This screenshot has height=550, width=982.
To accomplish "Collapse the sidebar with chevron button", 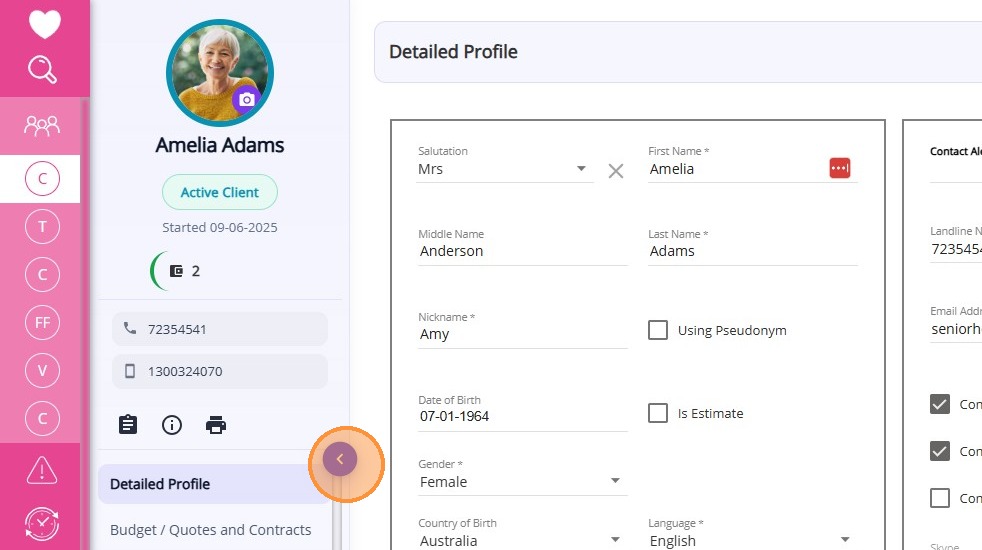I will (x=340, y=459).
